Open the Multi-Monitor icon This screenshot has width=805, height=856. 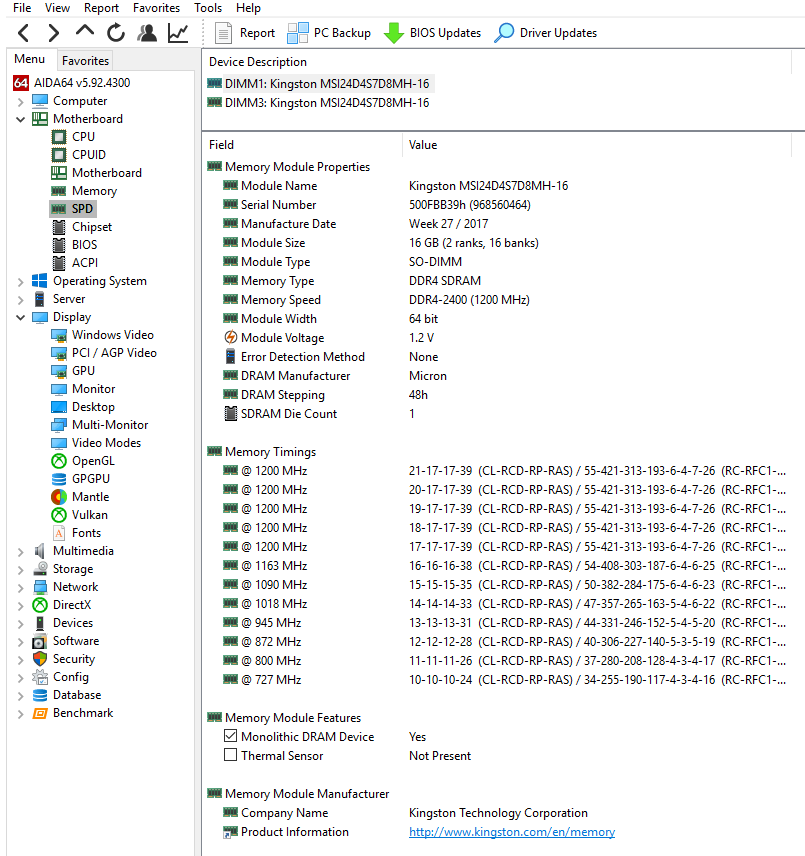pyautogui.click(x=59, y=425)
